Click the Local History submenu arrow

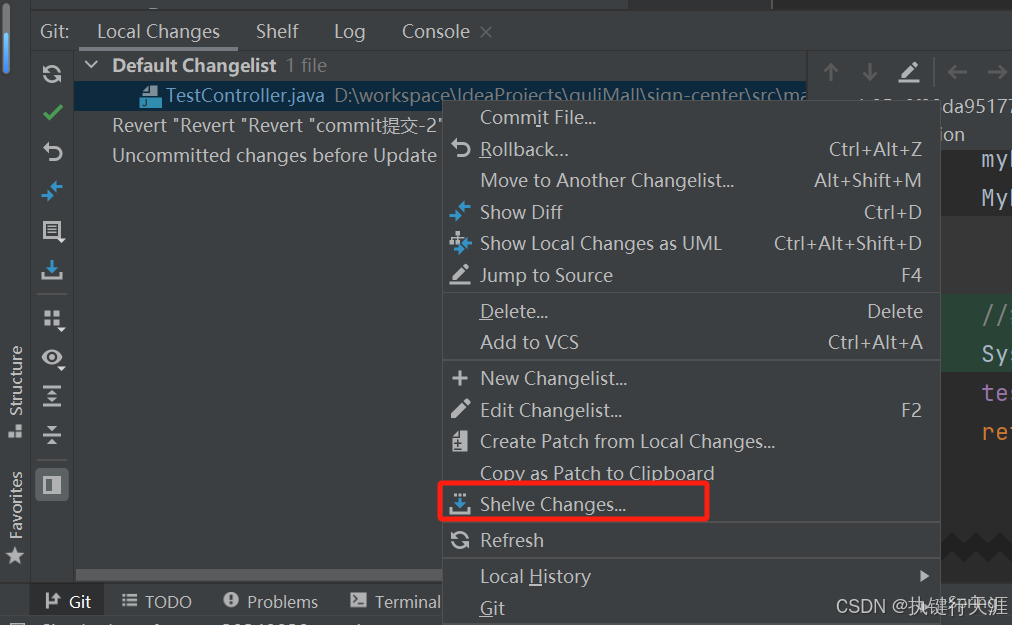923,576
